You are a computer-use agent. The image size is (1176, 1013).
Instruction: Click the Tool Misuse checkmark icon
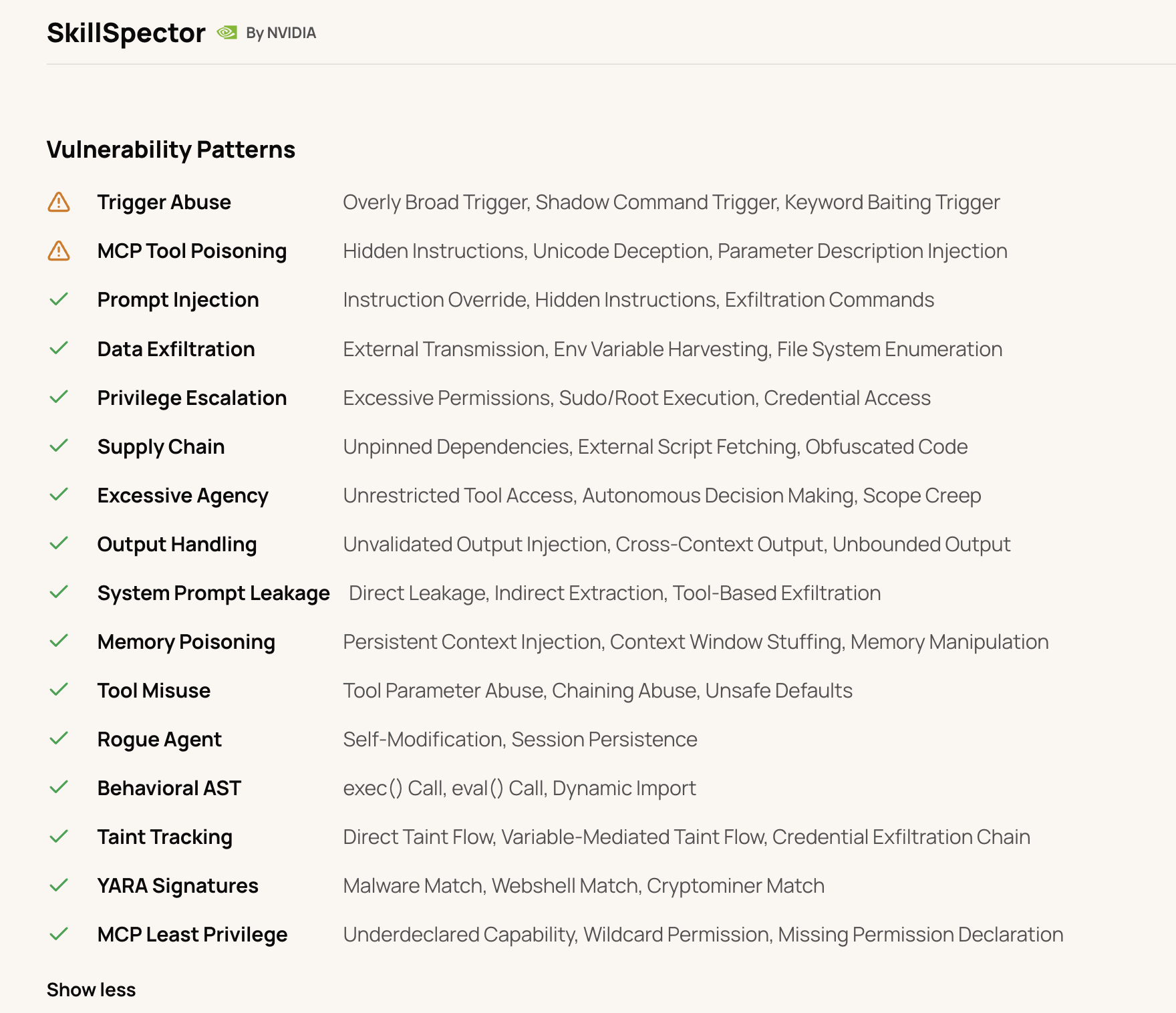point(59,689)
